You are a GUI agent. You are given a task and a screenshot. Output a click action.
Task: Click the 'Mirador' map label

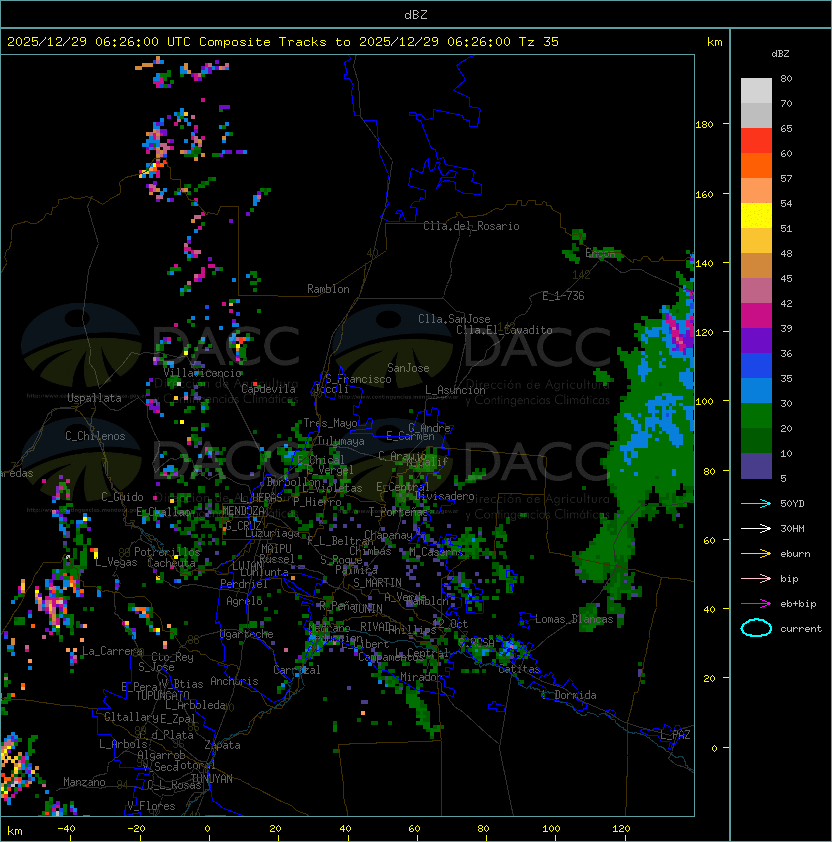pyautogui.click(x=422, y=677)
